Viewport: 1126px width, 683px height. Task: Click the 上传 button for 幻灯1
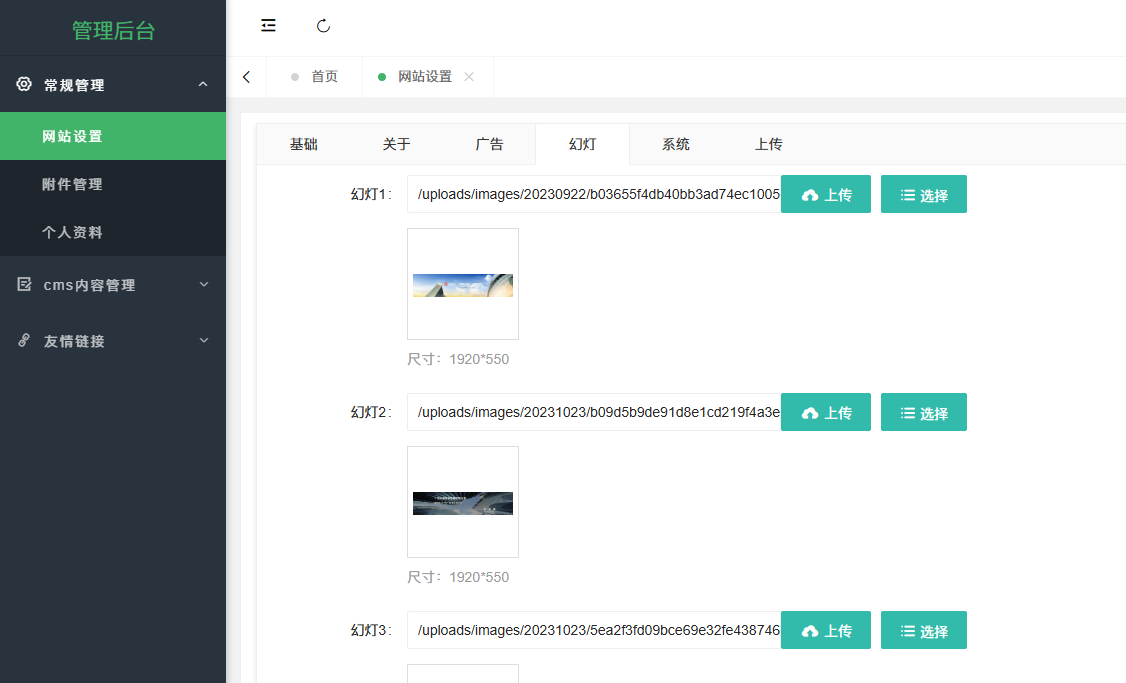[x=826, y=194]
